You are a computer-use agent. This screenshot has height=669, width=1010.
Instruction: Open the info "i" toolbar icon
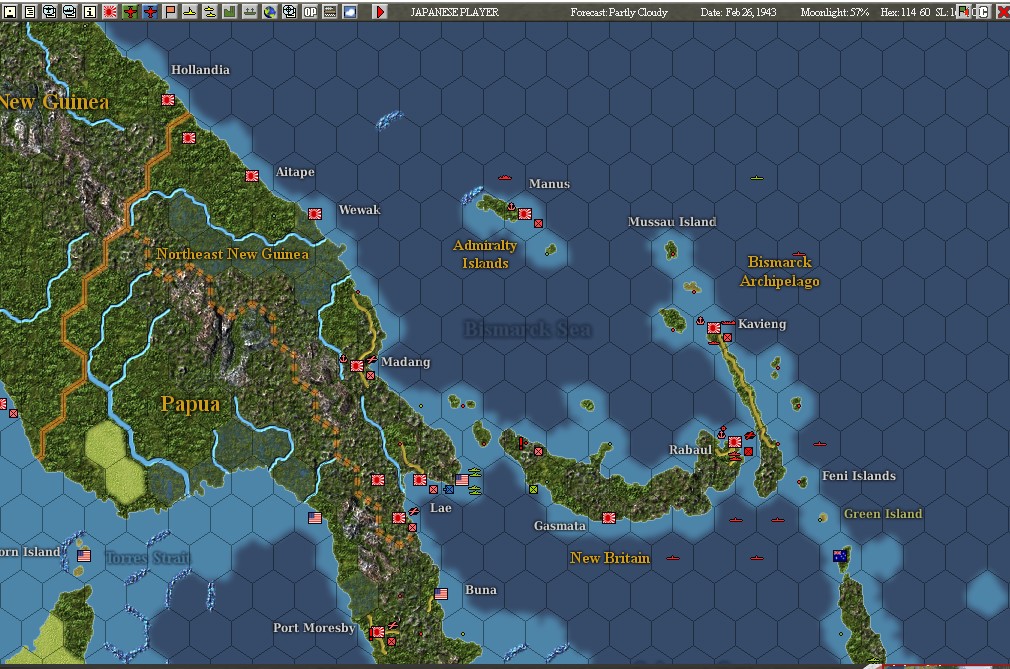click(x=89, y=12)
